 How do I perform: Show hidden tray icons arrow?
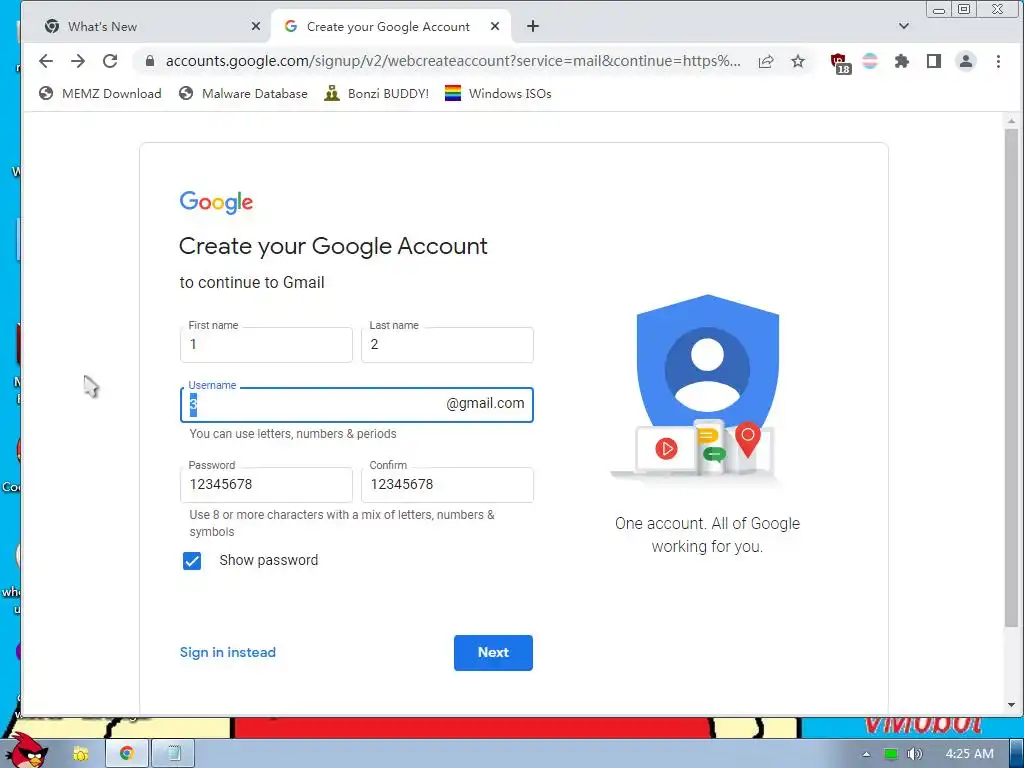coord(866,754)
